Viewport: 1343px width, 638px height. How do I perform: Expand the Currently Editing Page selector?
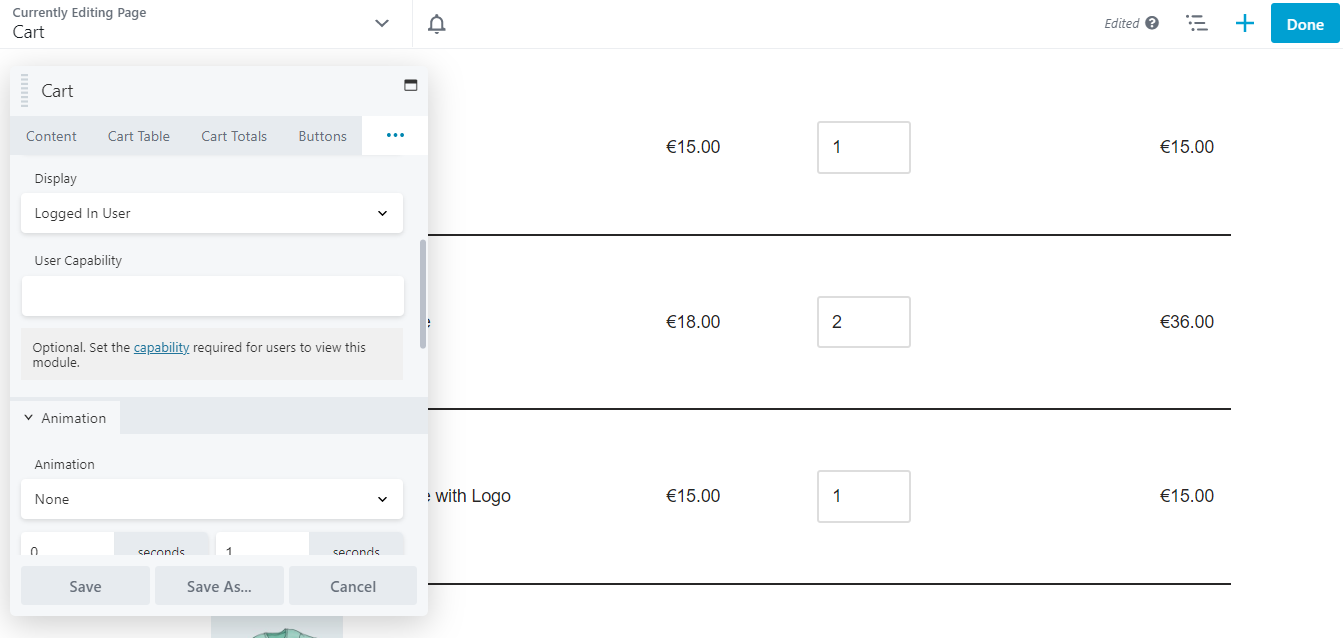click(381, 22)
